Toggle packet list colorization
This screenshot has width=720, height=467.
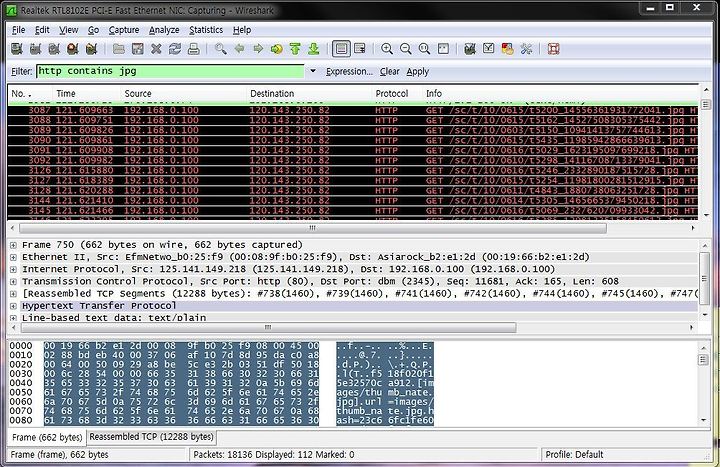[x=341, y=49]
